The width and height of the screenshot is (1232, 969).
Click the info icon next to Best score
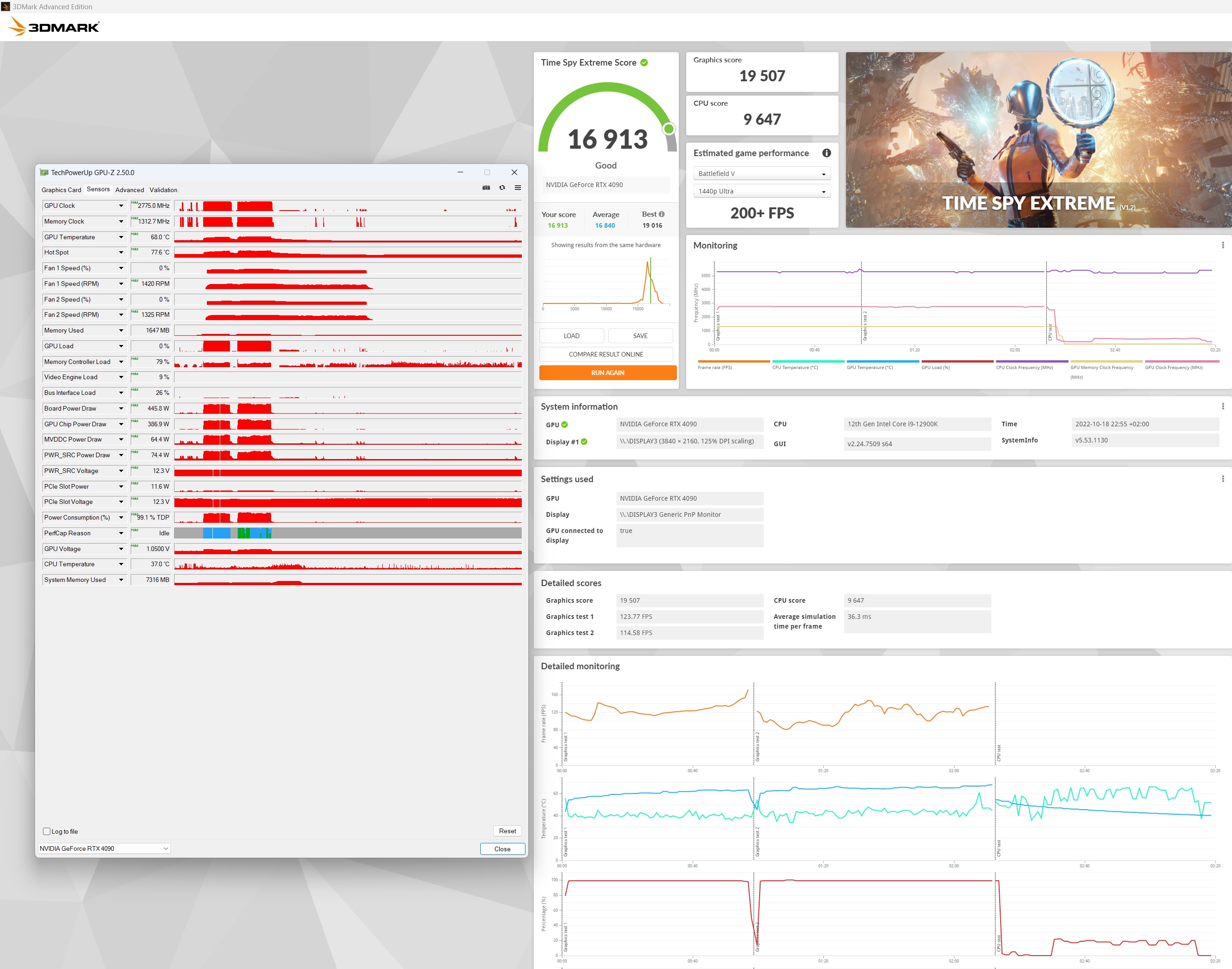tap(661, 214)
